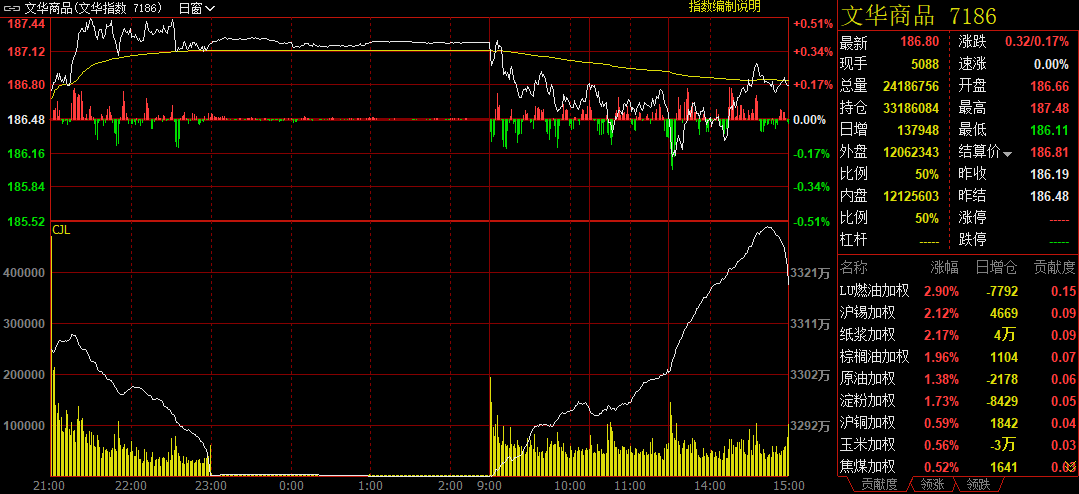Viewport: 1079px width, 494px height.
Task: Click the chain link icon beside the chart title
Action: 11,8
